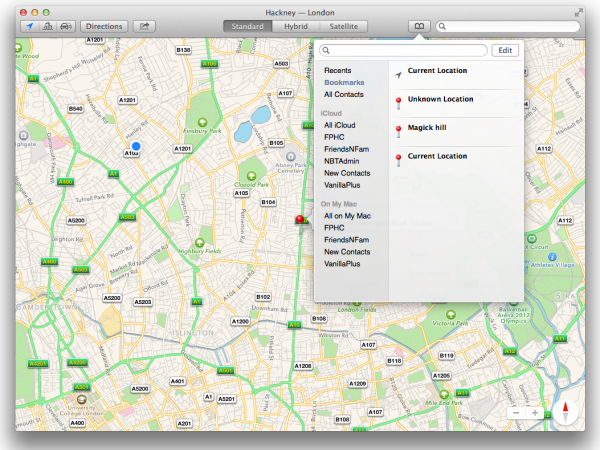Click the Victoria Park tree icon
The width and height of the screenshot is (600, 450).
[x=451, y=315]
